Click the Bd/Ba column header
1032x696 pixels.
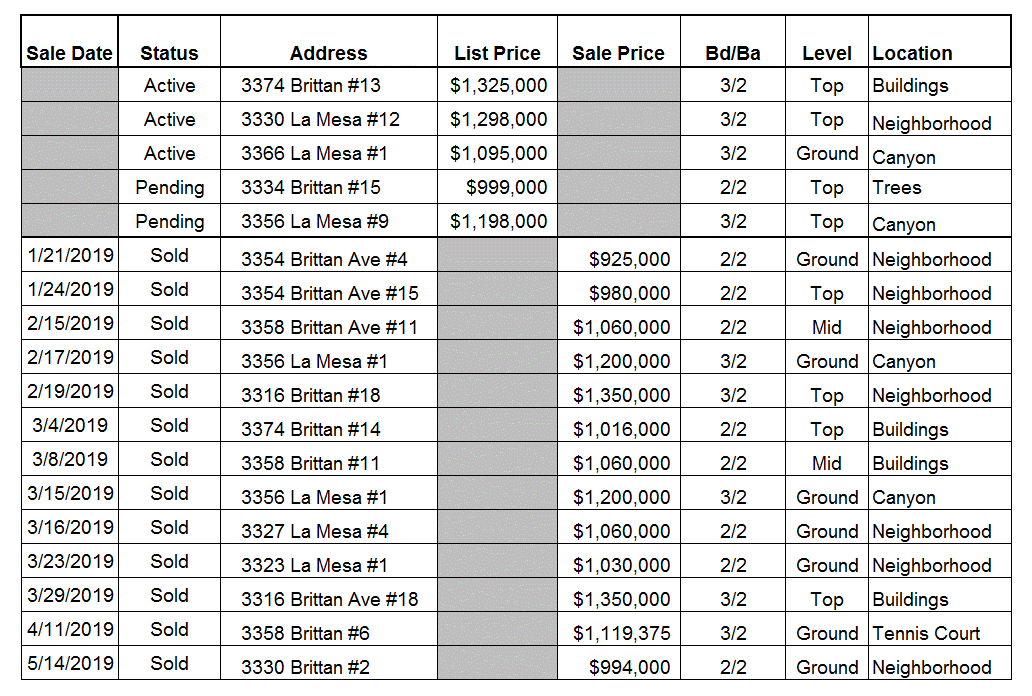tap(733, 53)
